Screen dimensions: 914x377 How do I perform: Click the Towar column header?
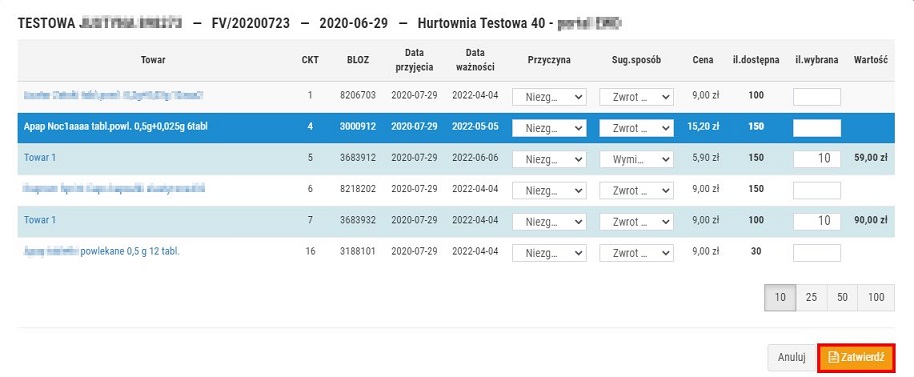(153, 60)
